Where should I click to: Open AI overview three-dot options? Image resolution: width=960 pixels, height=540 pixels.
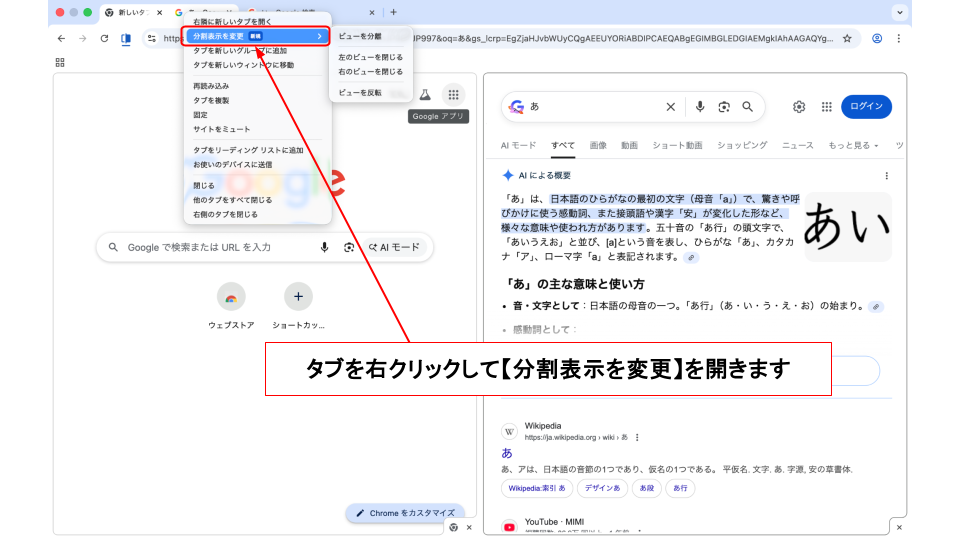click(x=886, y=175)
